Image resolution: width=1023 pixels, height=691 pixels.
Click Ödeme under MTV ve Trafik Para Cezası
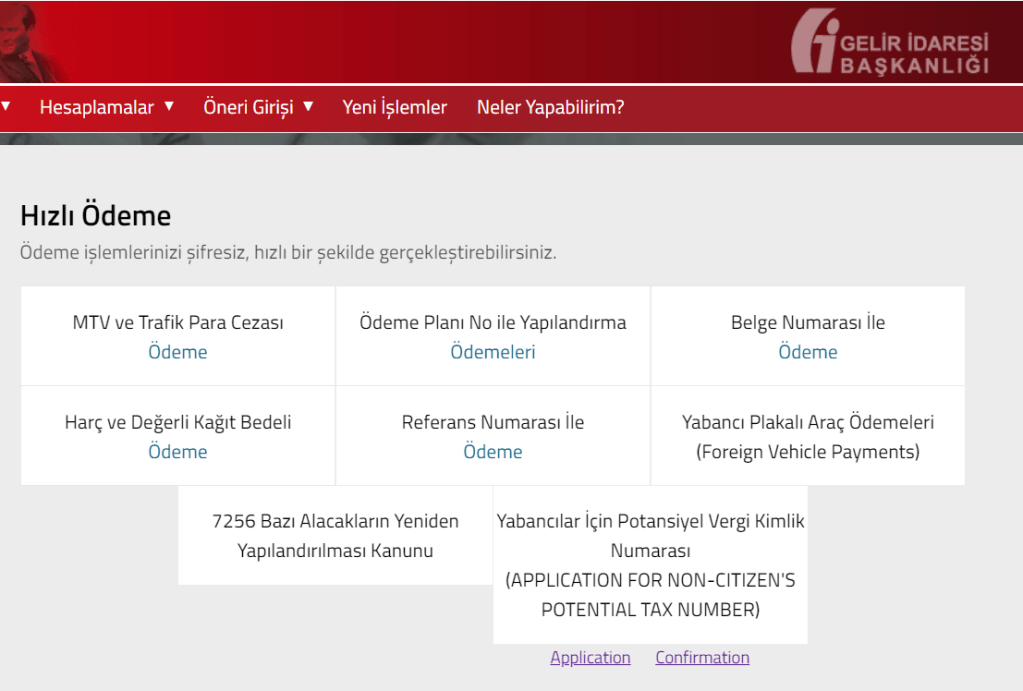click(x=178, y=352)
